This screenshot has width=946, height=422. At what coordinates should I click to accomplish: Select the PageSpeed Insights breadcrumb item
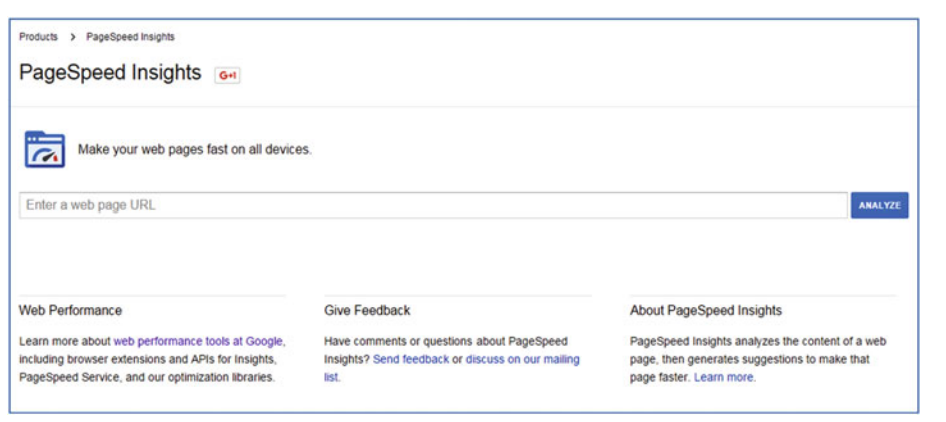click(x=130, y=37)
